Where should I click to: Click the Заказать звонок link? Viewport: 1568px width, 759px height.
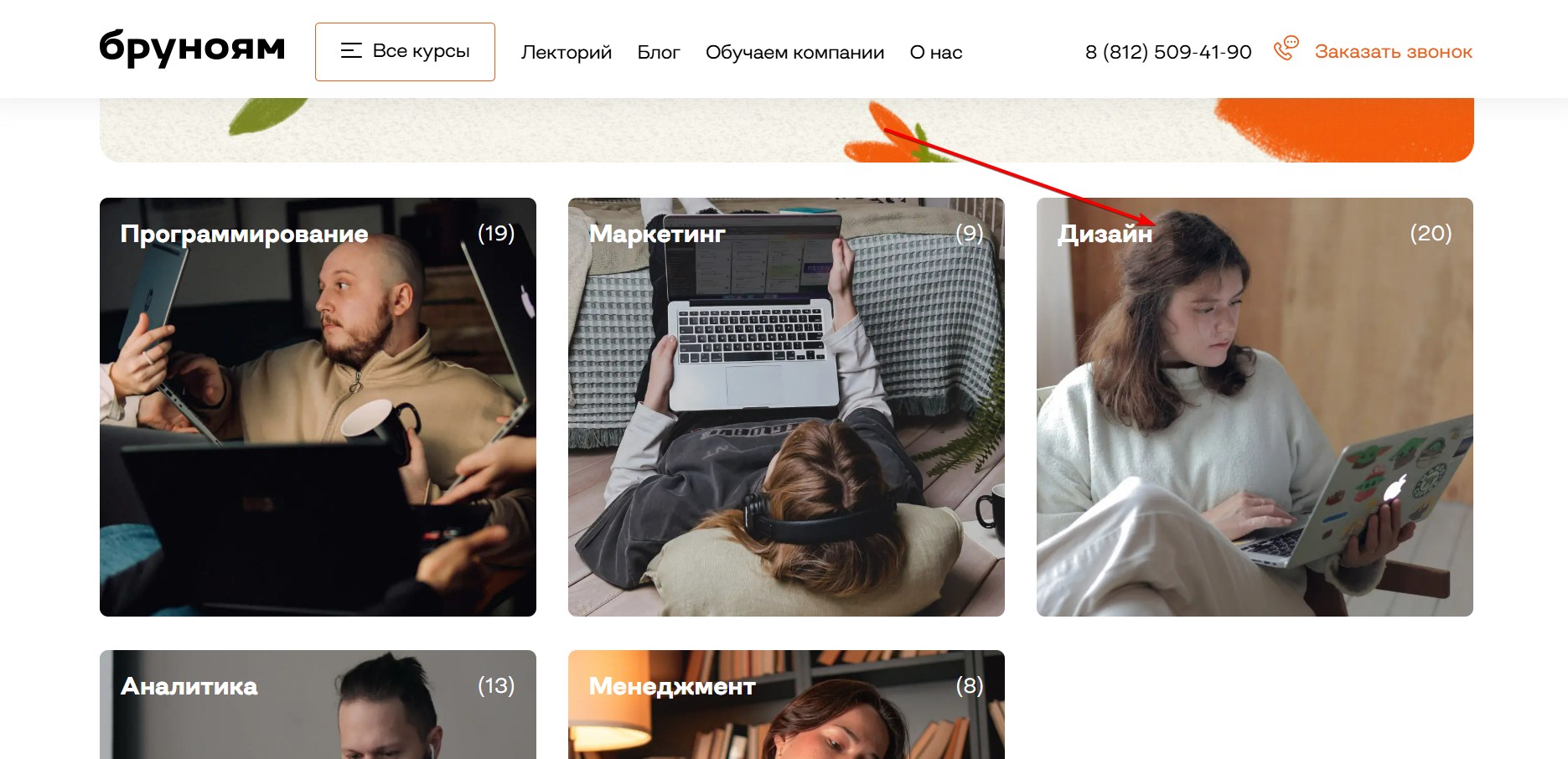[x=1393, y=52]
